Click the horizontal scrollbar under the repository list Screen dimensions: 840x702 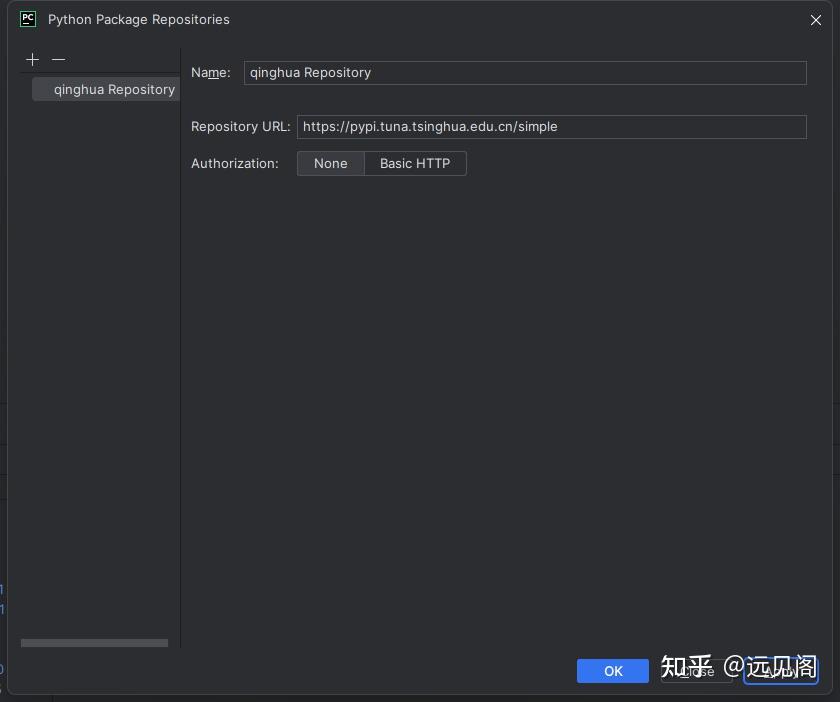point(94,643)
